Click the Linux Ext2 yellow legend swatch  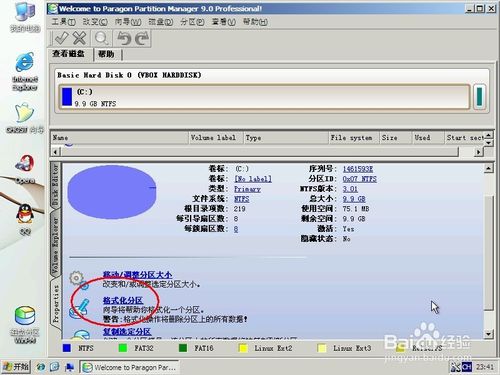(243, 348)
